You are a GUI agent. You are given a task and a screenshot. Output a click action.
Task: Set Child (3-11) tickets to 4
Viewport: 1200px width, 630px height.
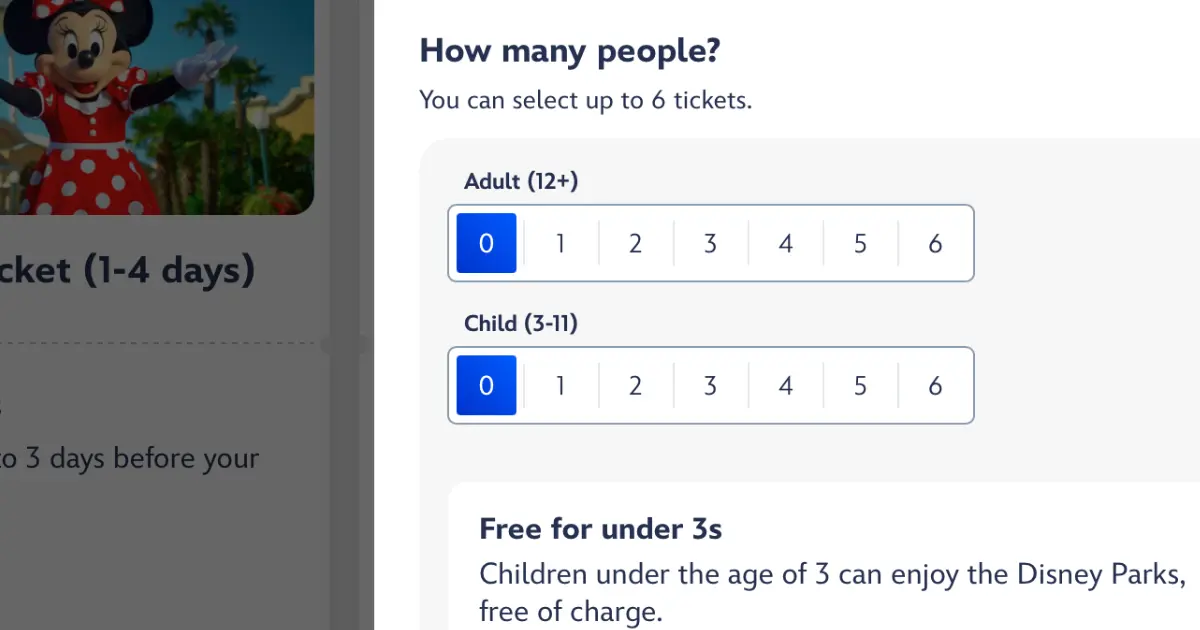point(785,385)
